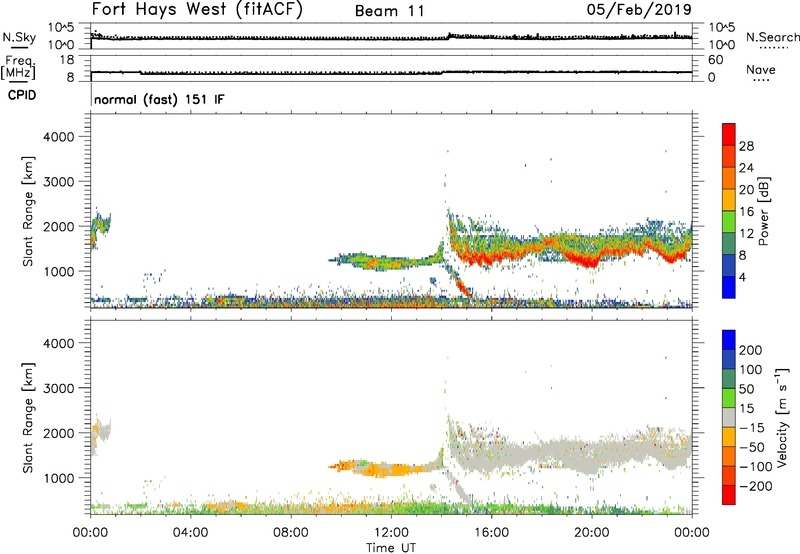Click the '28' tick on power scale
800x554 pixels.
746,146
